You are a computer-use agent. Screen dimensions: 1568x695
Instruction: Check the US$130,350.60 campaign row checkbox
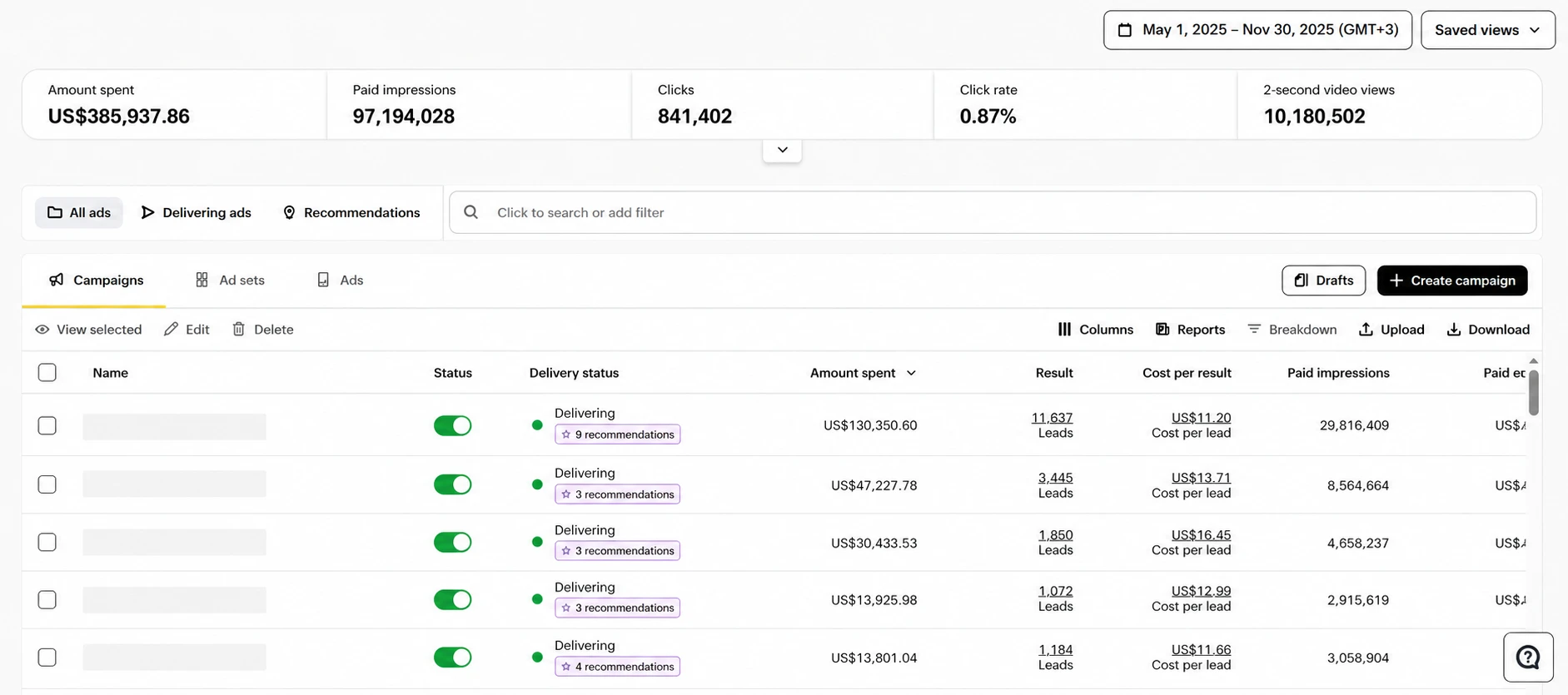tap(47, 425)
